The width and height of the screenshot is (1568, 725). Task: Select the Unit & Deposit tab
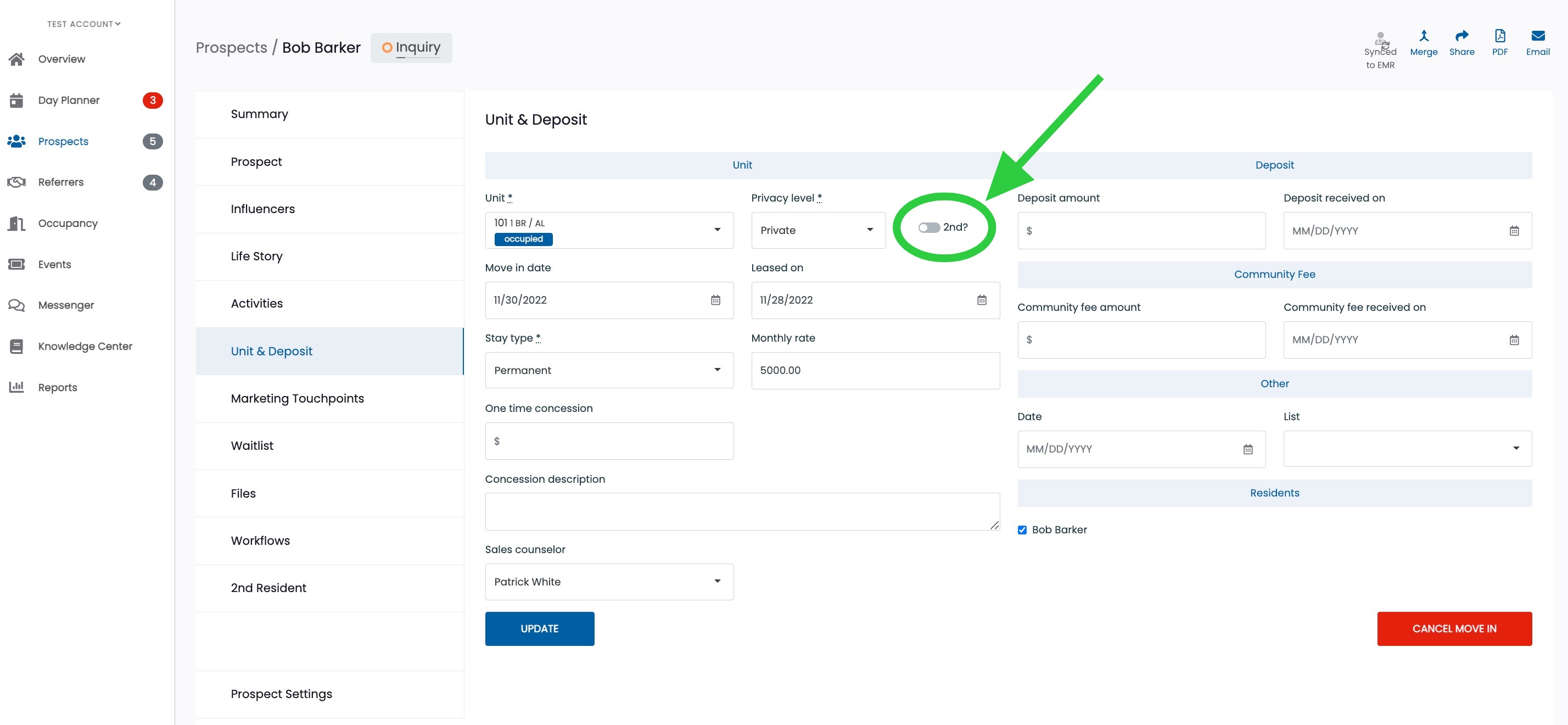pos(329,350)
